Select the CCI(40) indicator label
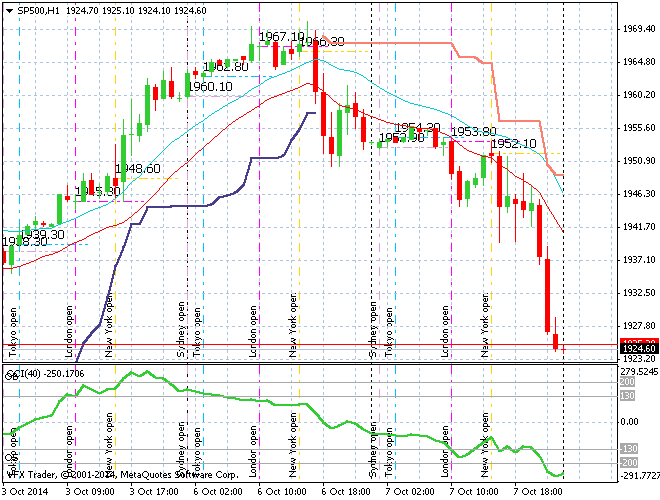The height and width of the screenshot is (500, 660). pos(25,374)
